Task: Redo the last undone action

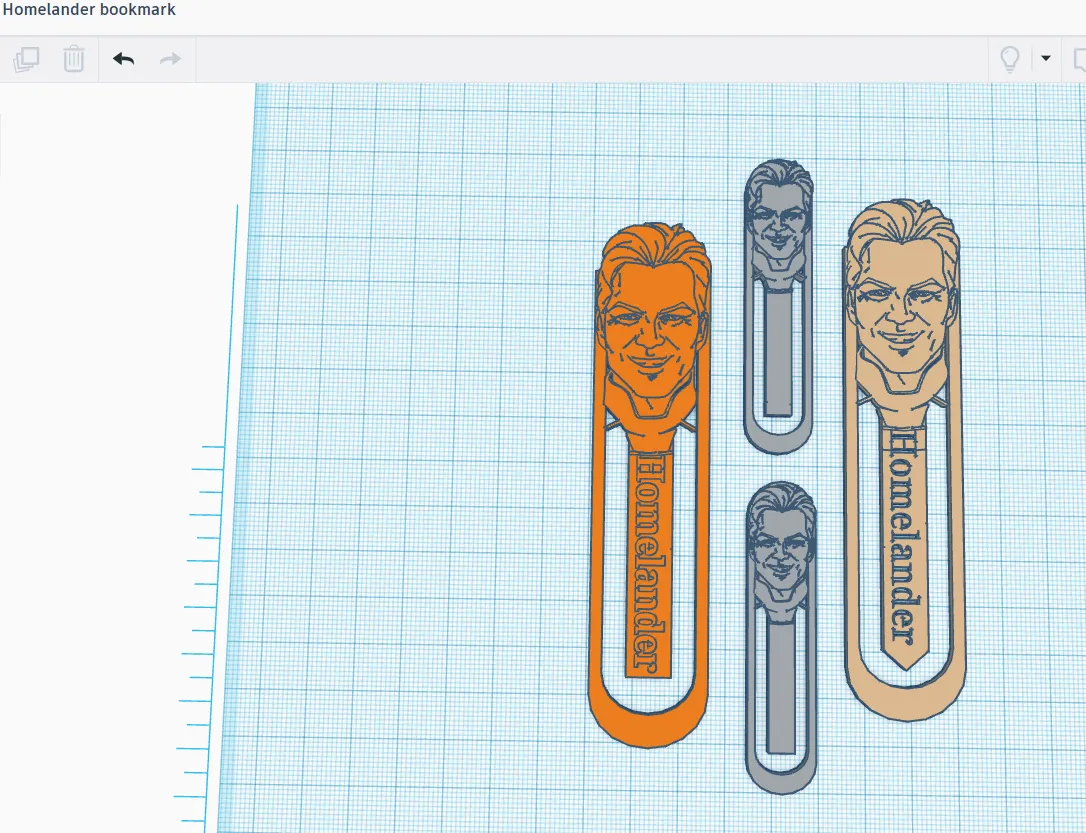Action: click(170, 60)
